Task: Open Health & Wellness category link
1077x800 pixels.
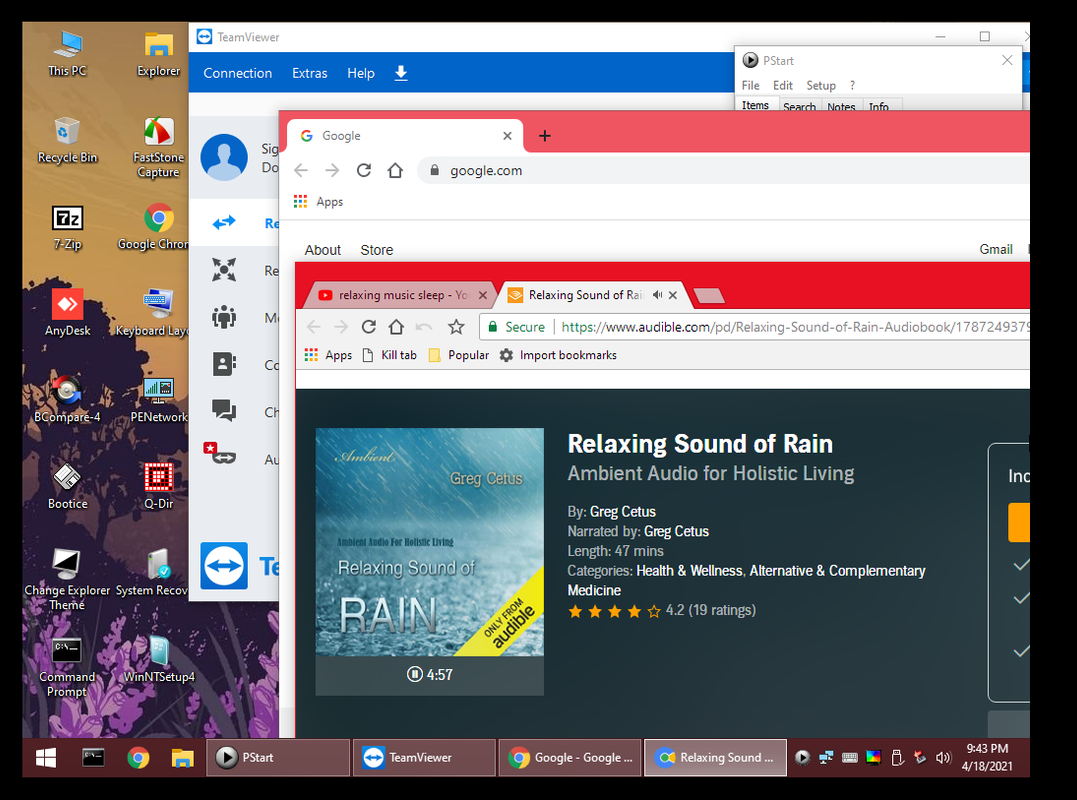Action: (689, 571)
